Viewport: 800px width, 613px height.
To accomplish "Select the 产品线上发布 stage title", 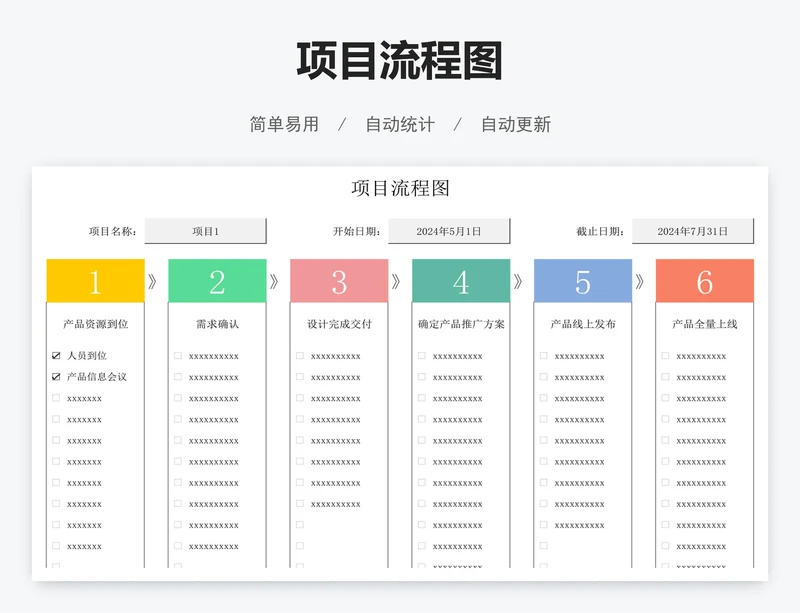I will point(583,324).
